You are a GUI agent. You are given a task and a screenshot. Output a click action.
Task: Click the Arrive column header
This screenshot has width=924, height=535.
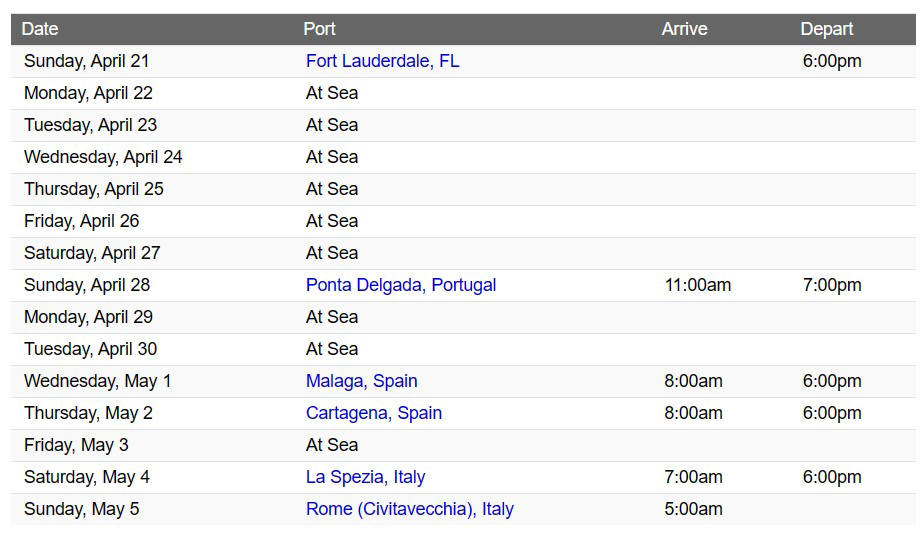tap(684, 29)
